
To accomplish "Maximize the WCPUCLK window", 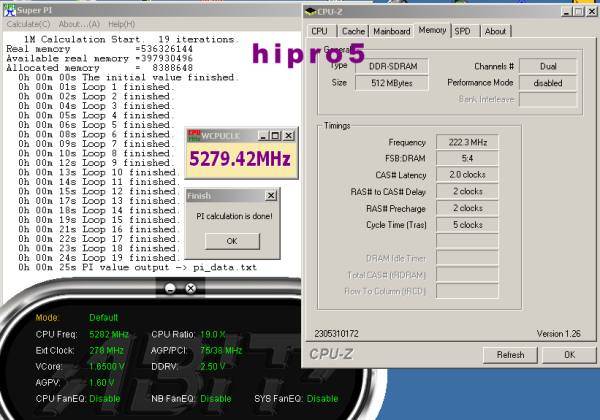I will (x=275, y=135).
